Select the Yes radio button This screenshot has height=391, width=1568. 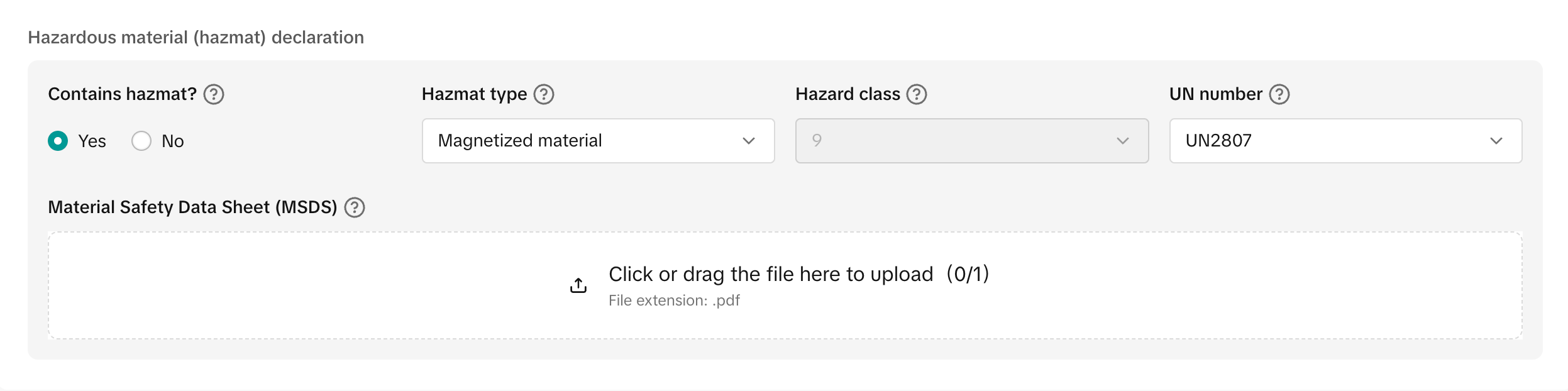(58, 141)
